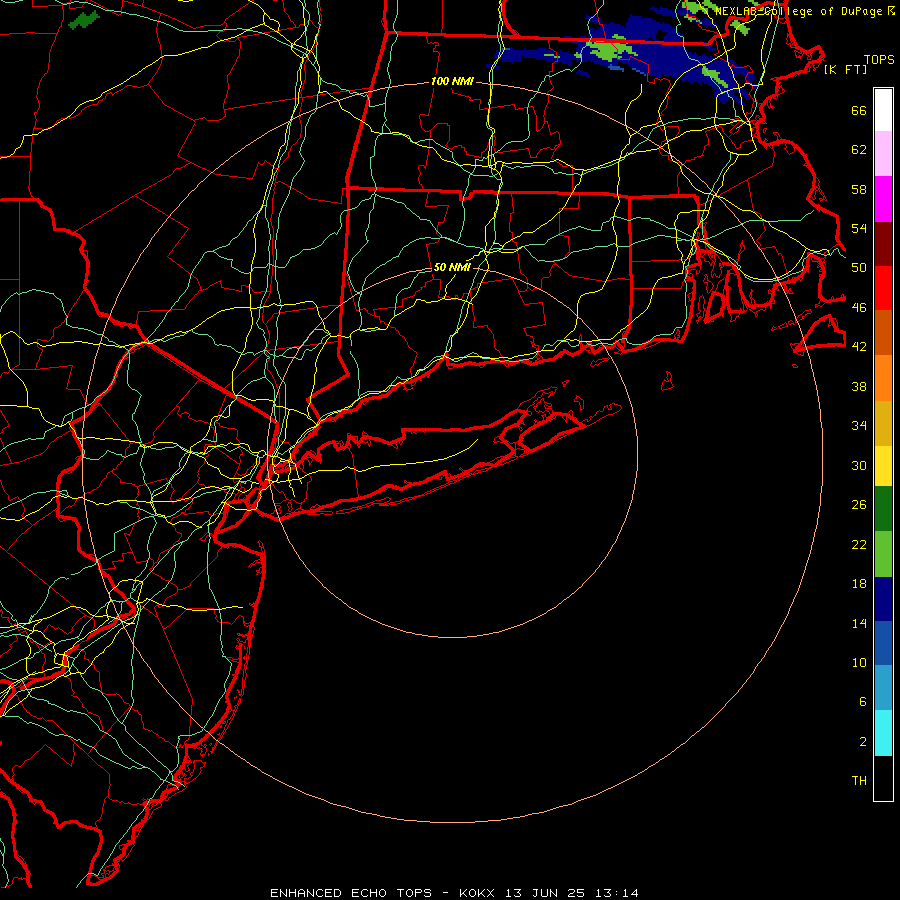Image resolution: width=900 pixels, height=900 pixels.
Task: Click the "13 JUN 25" date text
Action: click(545, 893)
